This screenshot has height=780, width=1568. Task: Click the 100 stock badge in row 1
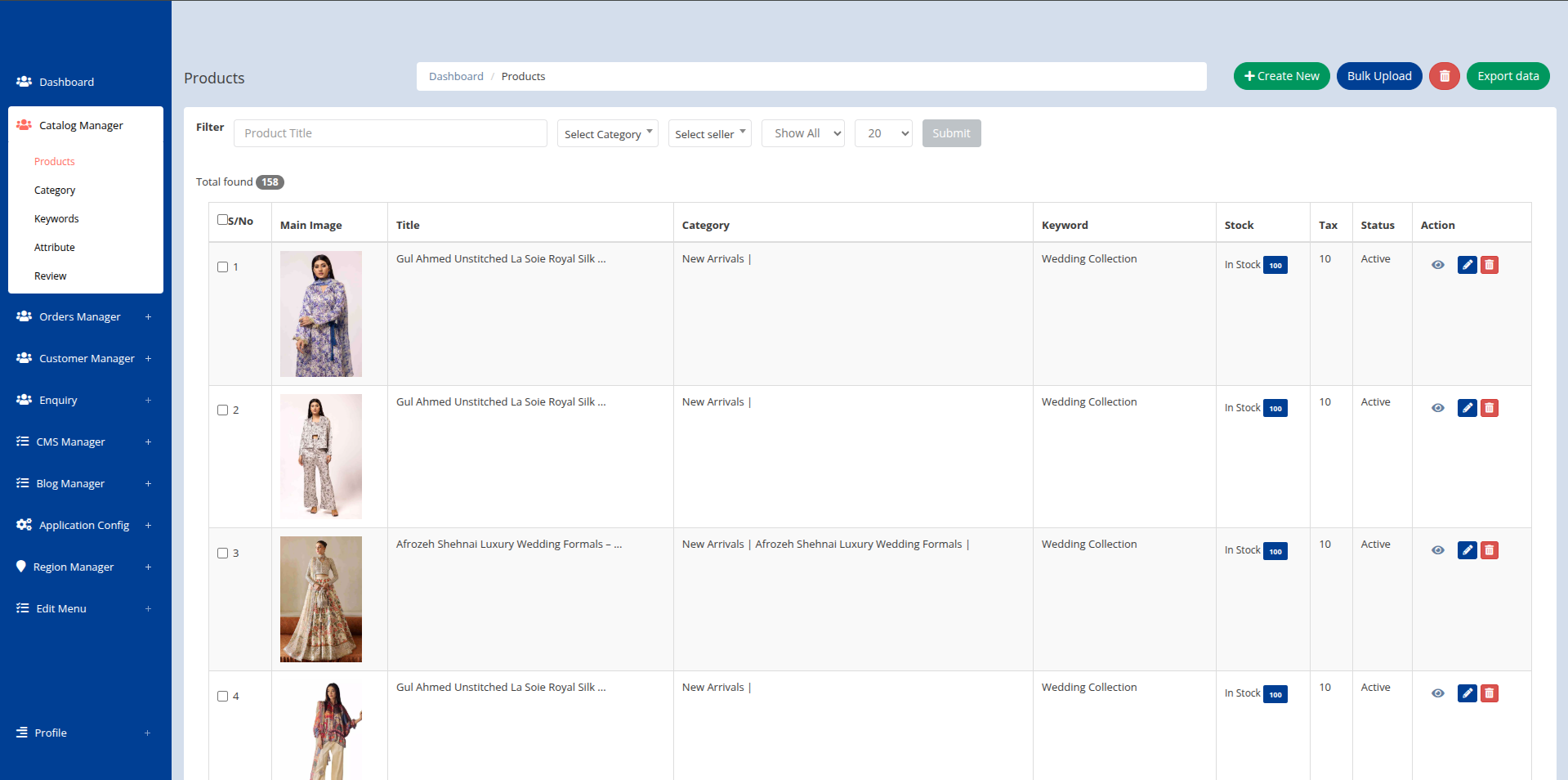click(x=1275, y=266)
